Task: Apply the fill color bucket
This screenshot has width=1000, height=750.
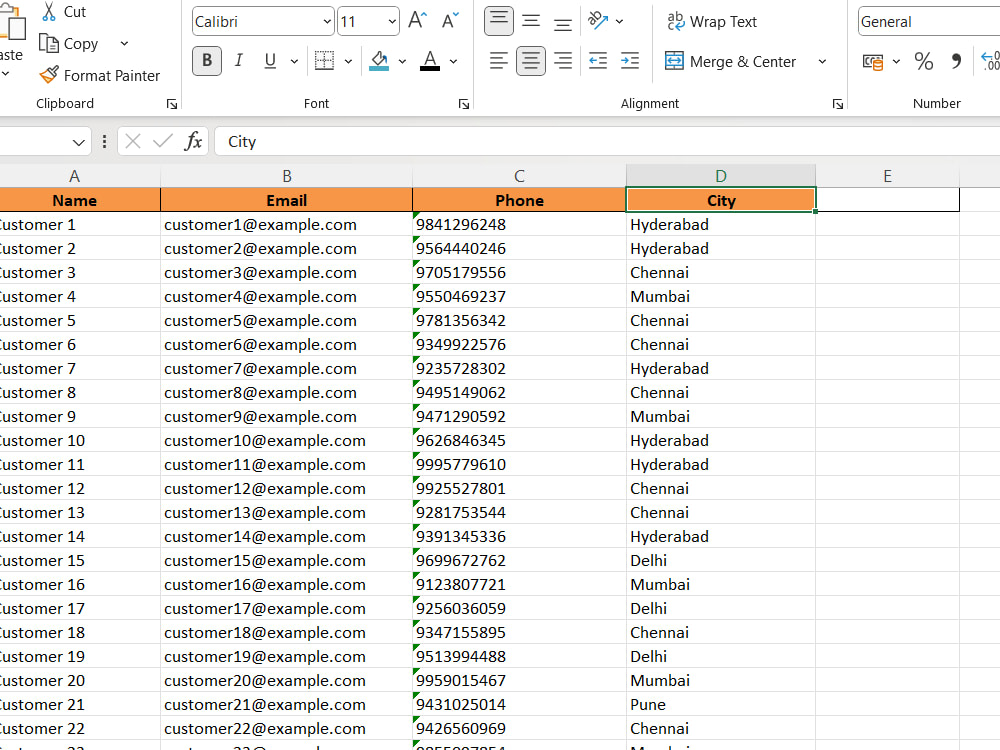Action: point(379,61)
